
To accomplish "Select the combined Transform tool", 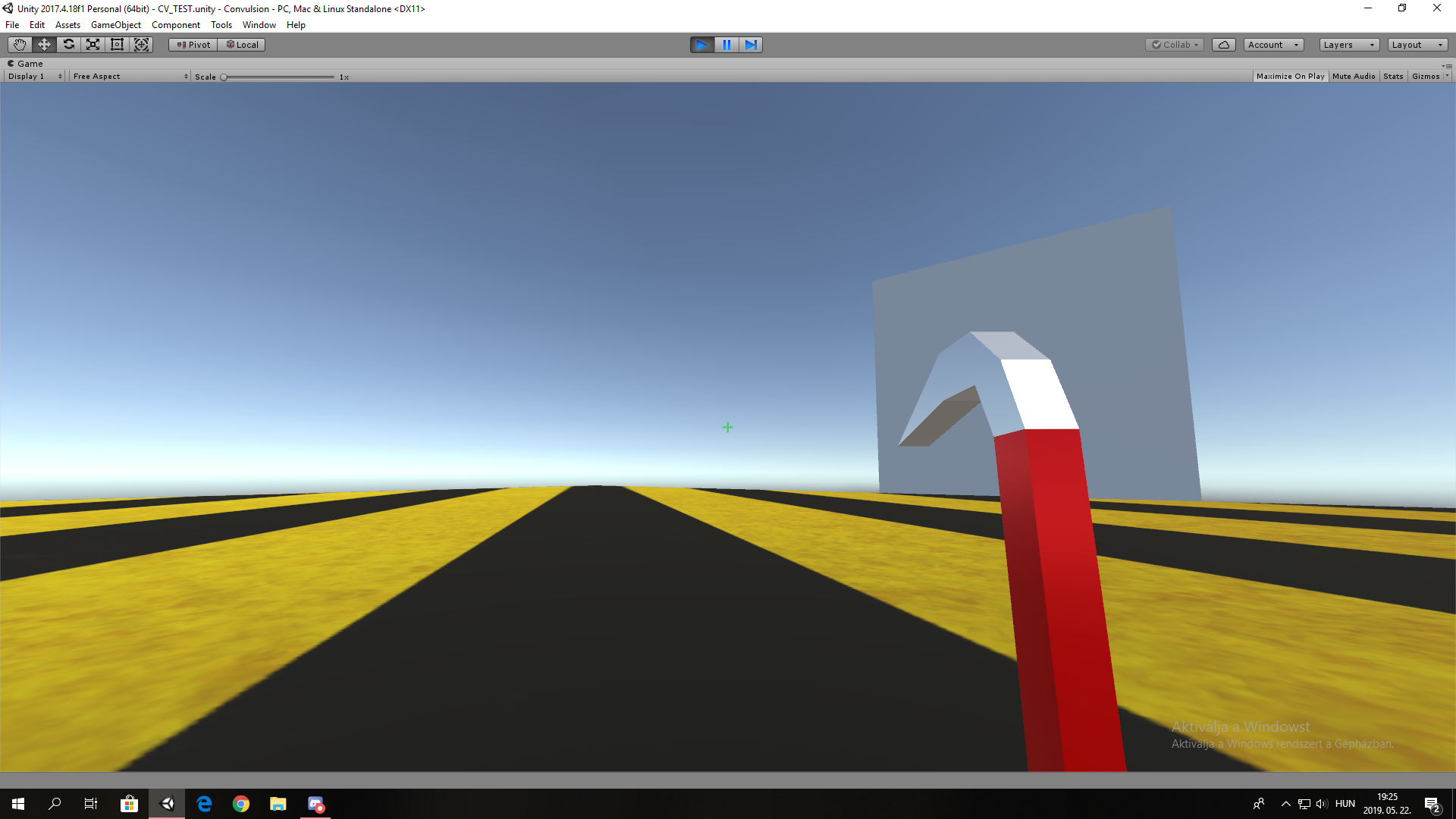I will (141, 45).
